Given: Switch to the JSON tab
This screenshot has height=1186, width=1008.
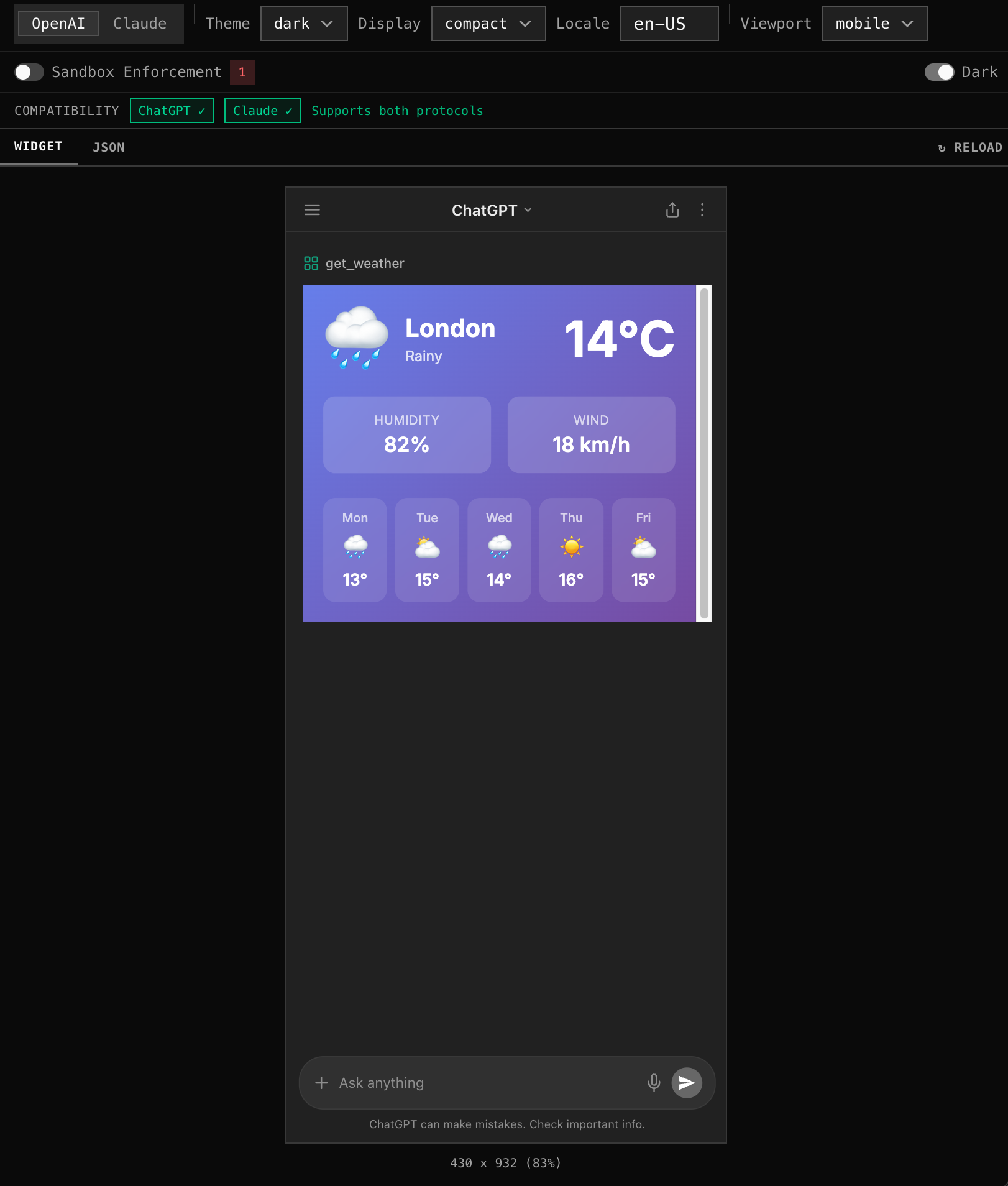Looking at the screenshot, I should coord(109,147).
